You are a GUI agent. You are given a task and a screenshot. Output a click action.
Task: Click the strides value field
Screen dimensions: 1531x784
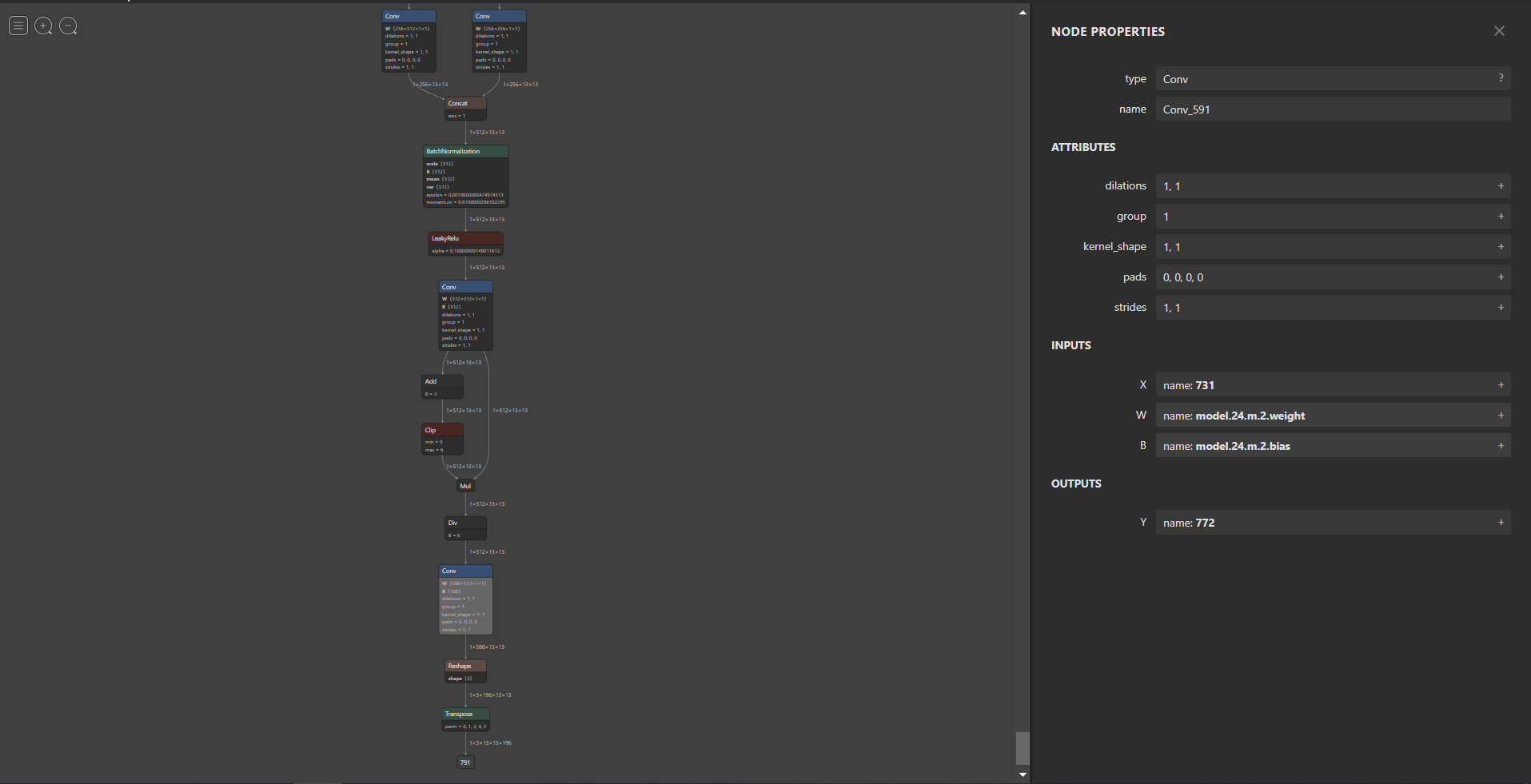pyautogui.click(x=1333, y=308)
